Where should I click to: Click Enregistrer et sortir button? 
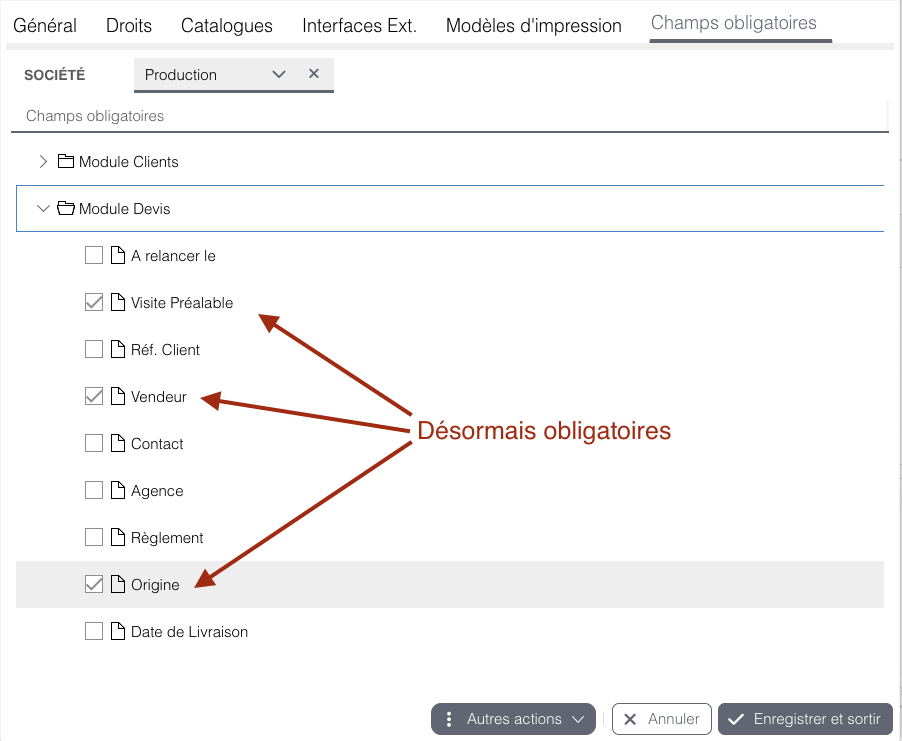coord(805,719)
